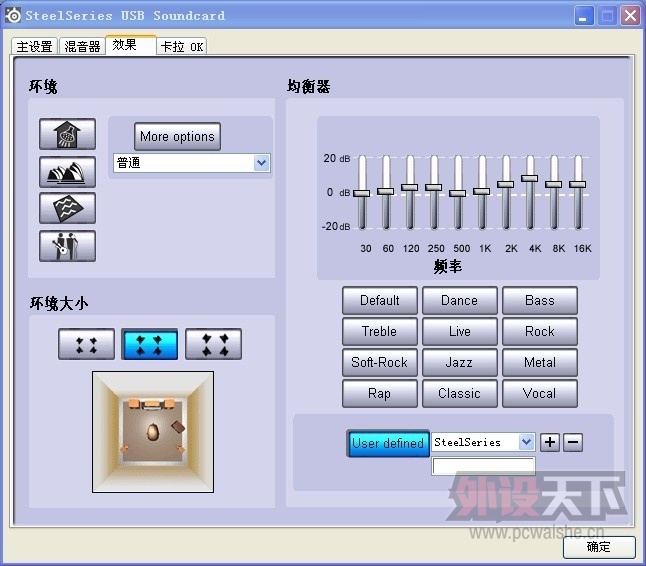Apply the Live equalizer preset
Image resolution: width=646 pixels, height=566 pixels.
tap(459, 332)
